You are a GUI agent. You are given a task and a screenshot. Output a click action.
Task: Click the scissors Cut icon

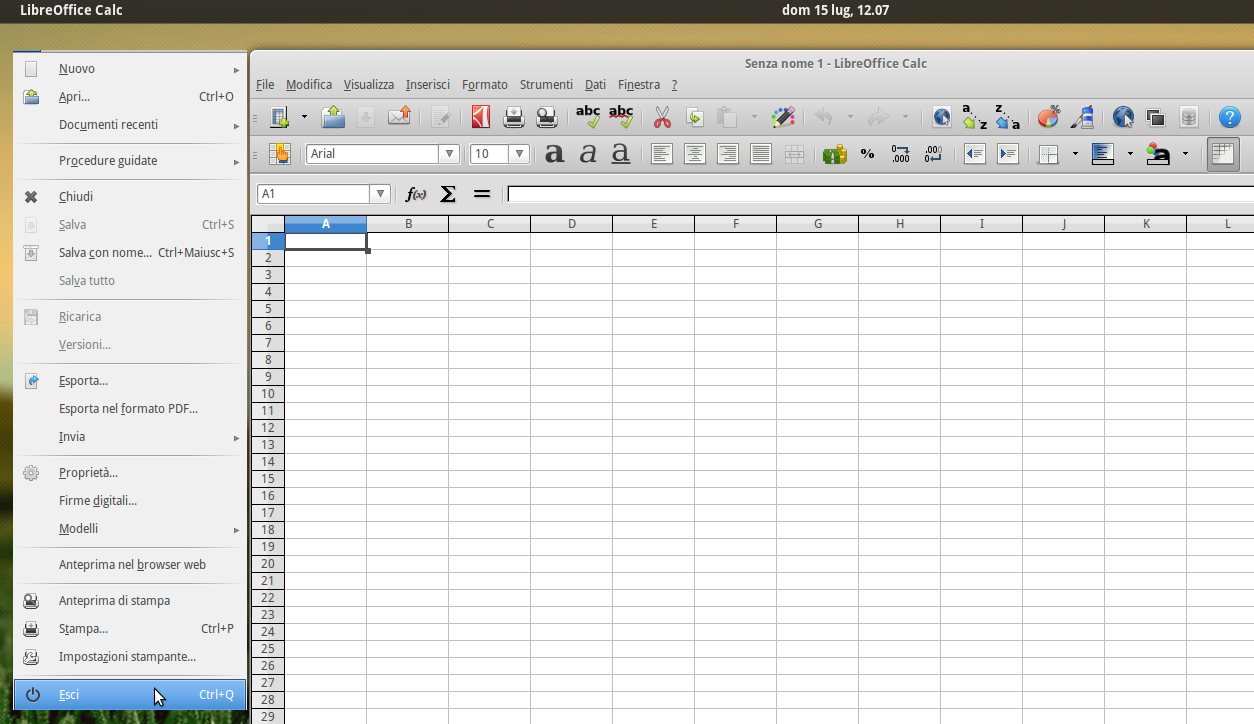click(x=662, y=117)
